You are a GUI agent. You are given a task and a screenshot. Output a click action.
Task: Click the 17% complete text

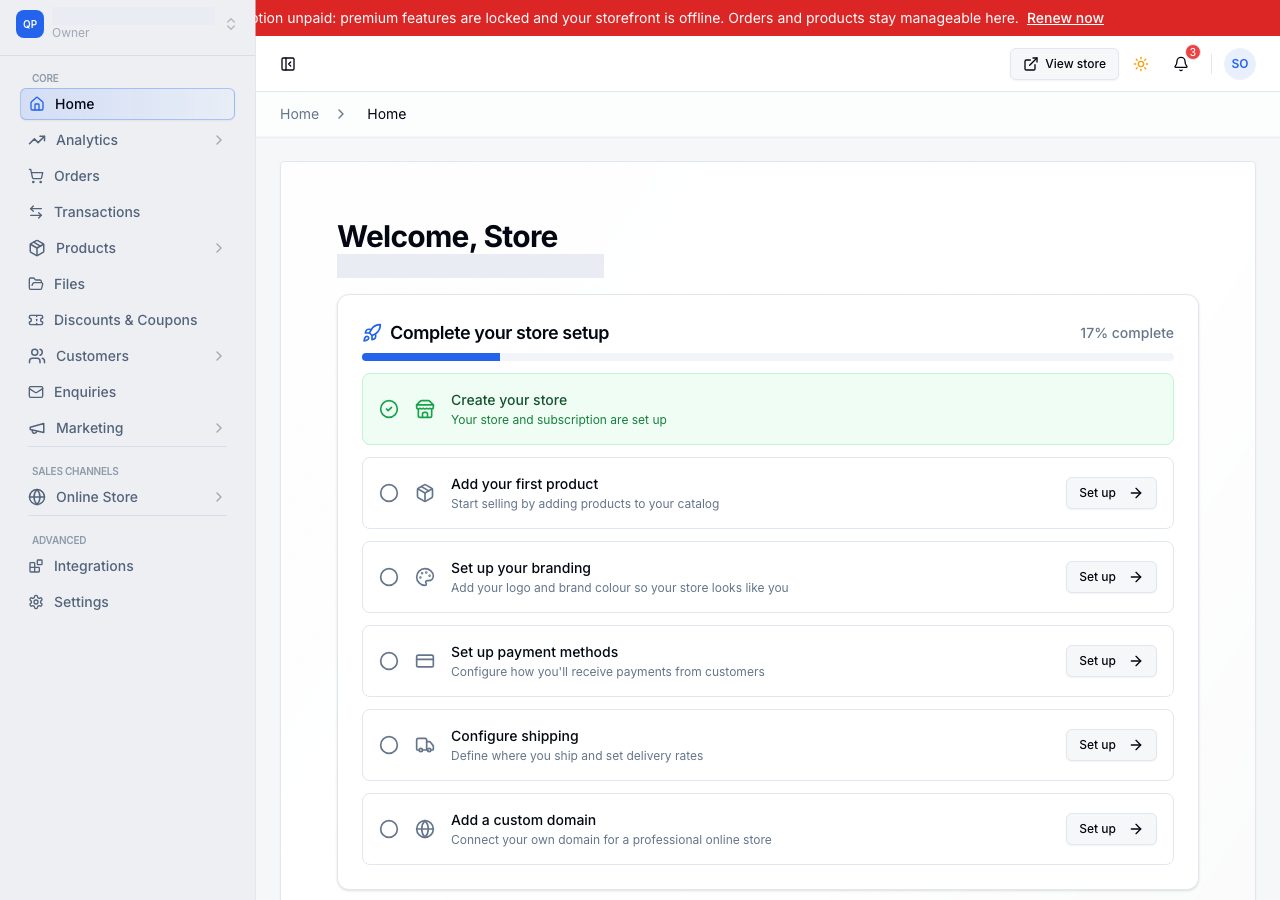click(x=1127, y=333)
